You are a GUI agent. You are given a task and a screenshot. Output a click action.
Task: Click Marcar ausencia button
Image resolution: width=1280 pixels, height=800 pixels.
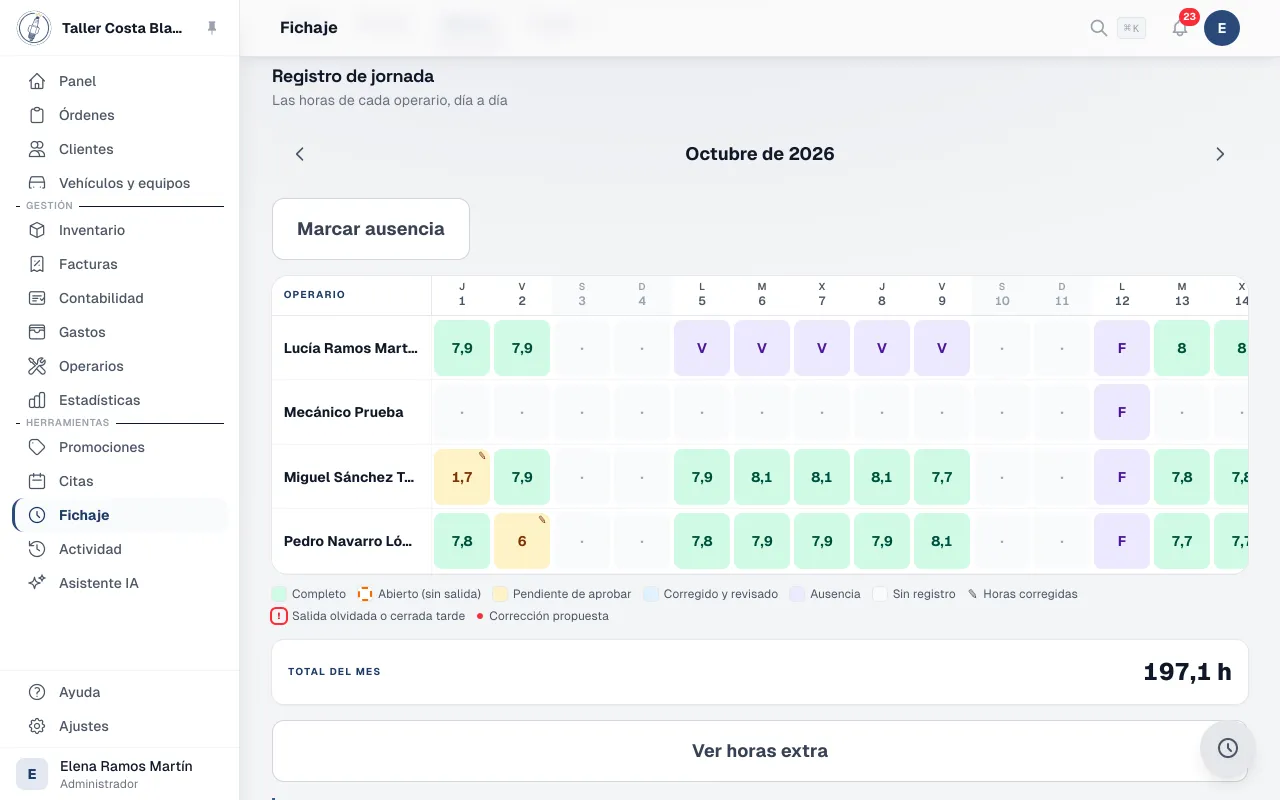371,229
